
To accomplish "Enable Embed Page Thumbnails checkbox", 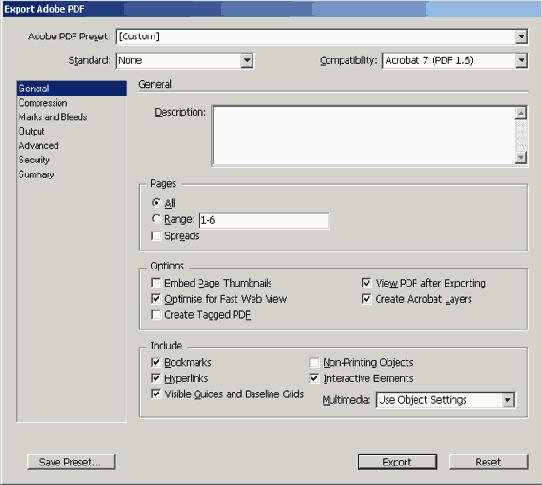I will [x=156, y=283].
